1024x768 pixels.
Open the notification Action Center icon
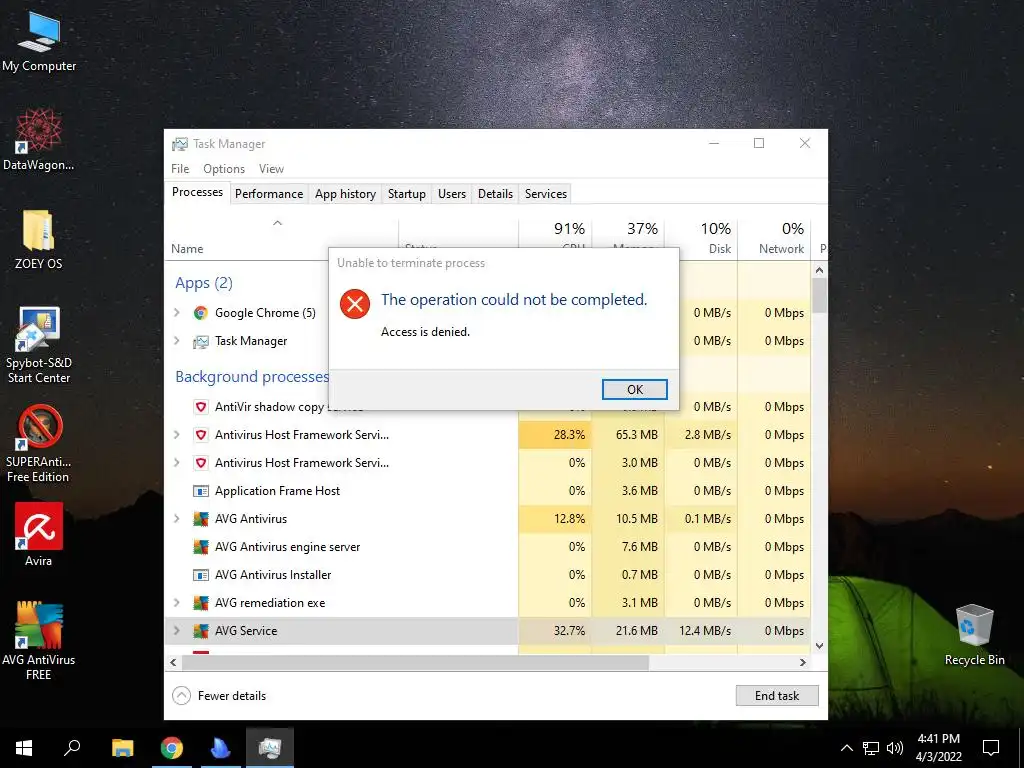(x=991, y=748)
